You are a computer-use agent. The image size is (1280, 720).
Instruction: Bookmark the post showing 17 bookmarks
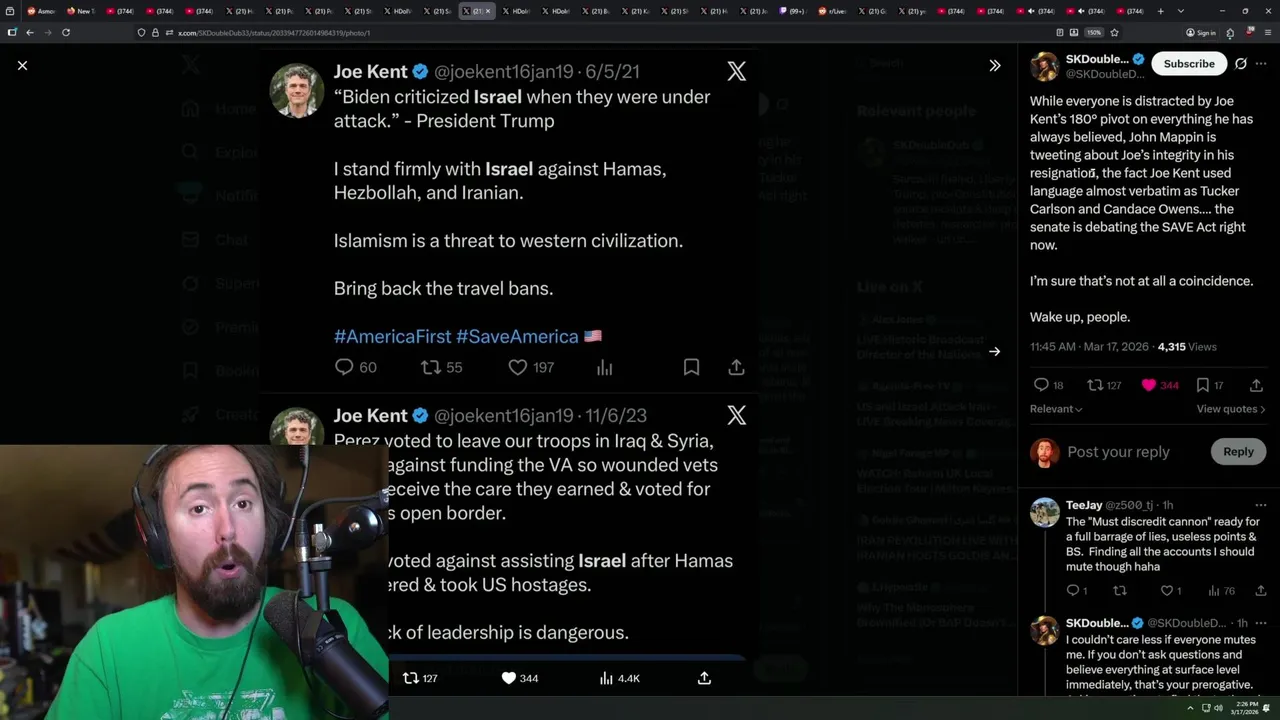1203,385
